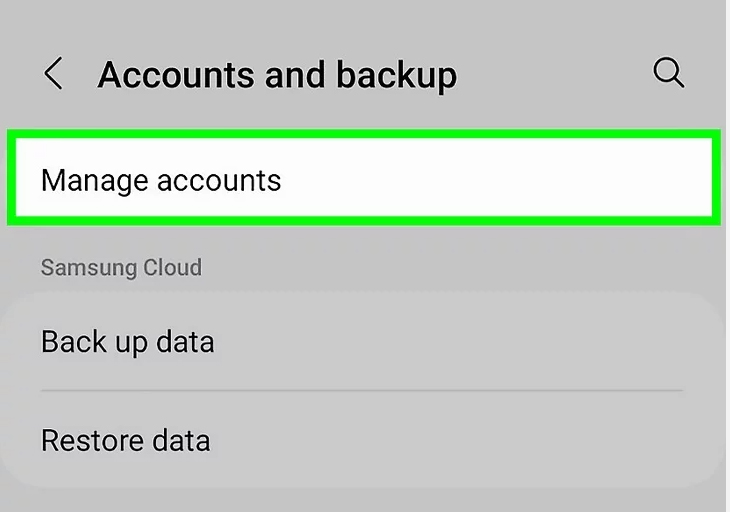Tap the back arrow icon

[54, 73]
